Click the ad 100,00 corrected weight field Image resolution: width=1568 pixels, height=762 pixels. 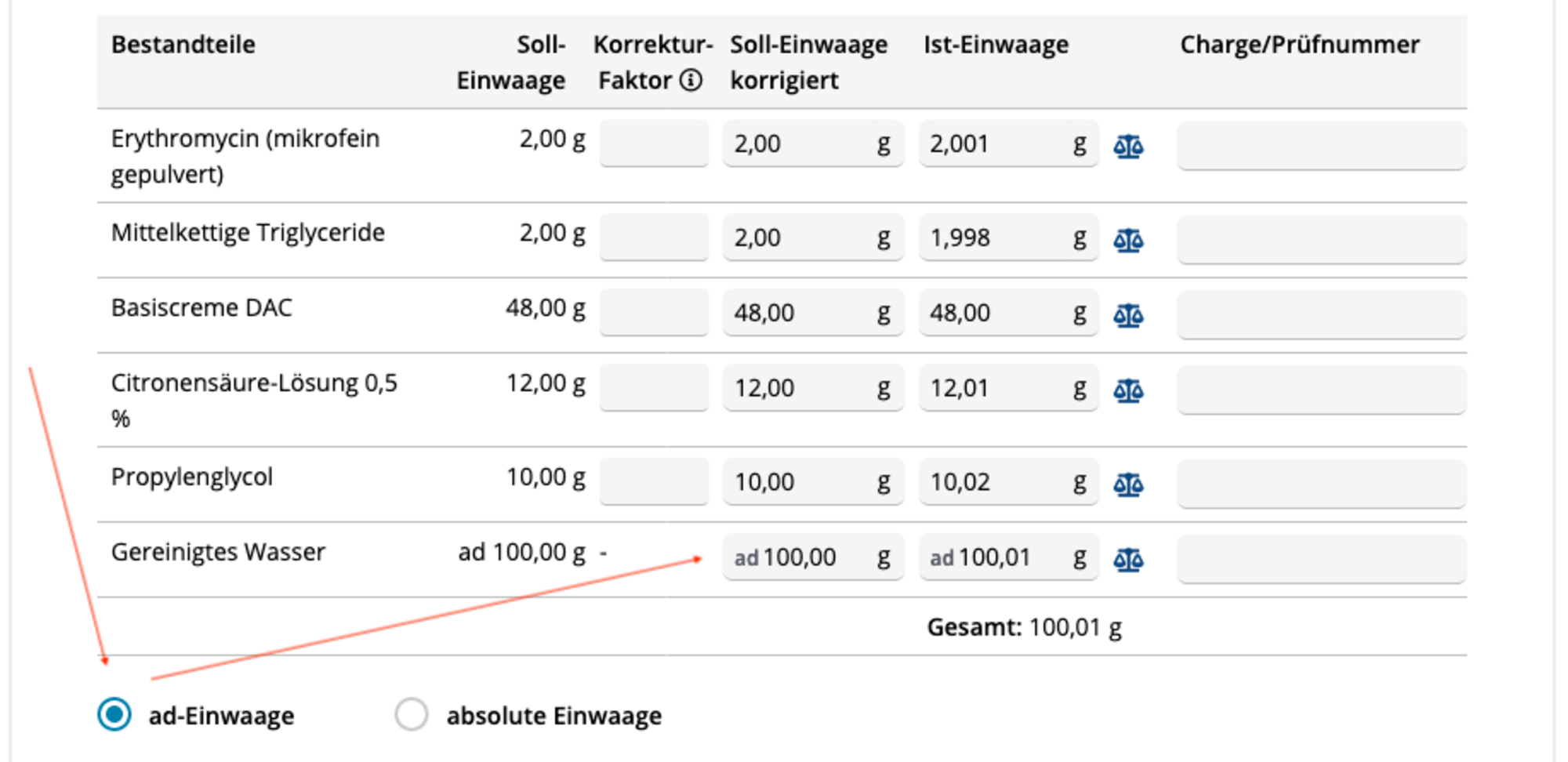coord(813,557)
